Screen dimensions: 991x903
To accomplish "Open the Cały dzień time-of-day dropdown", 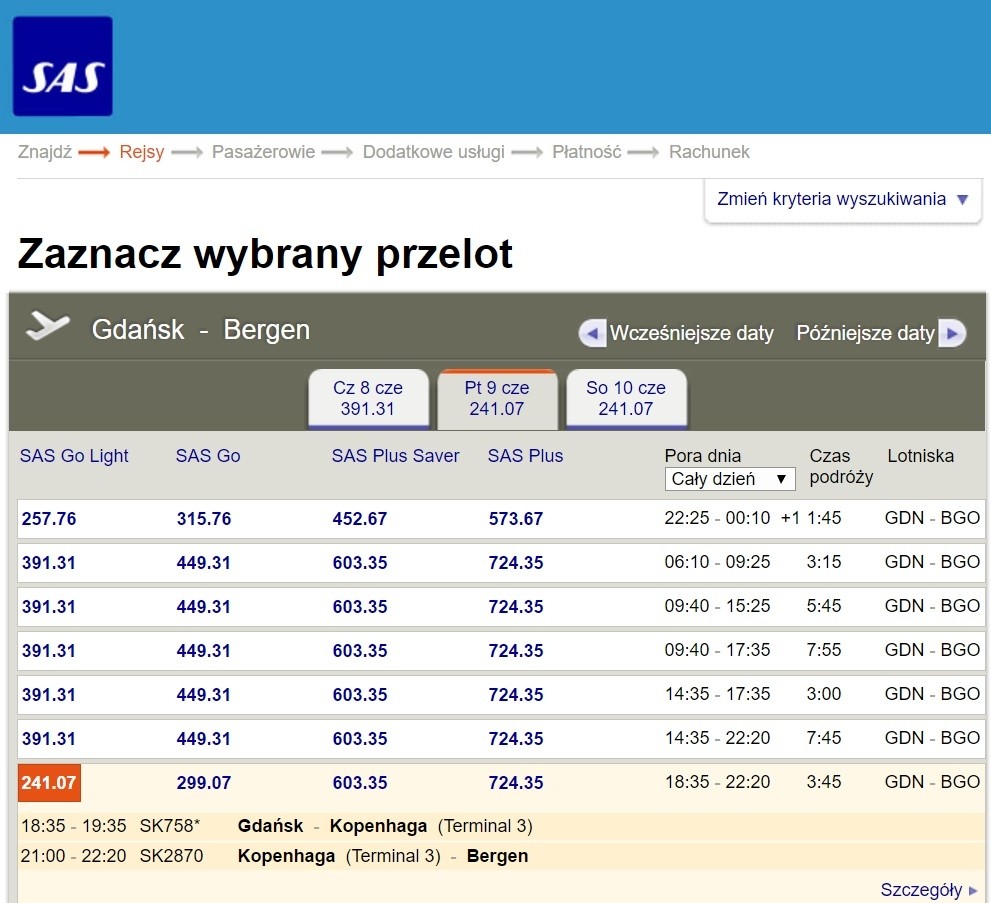I will (x=729, y=479).
